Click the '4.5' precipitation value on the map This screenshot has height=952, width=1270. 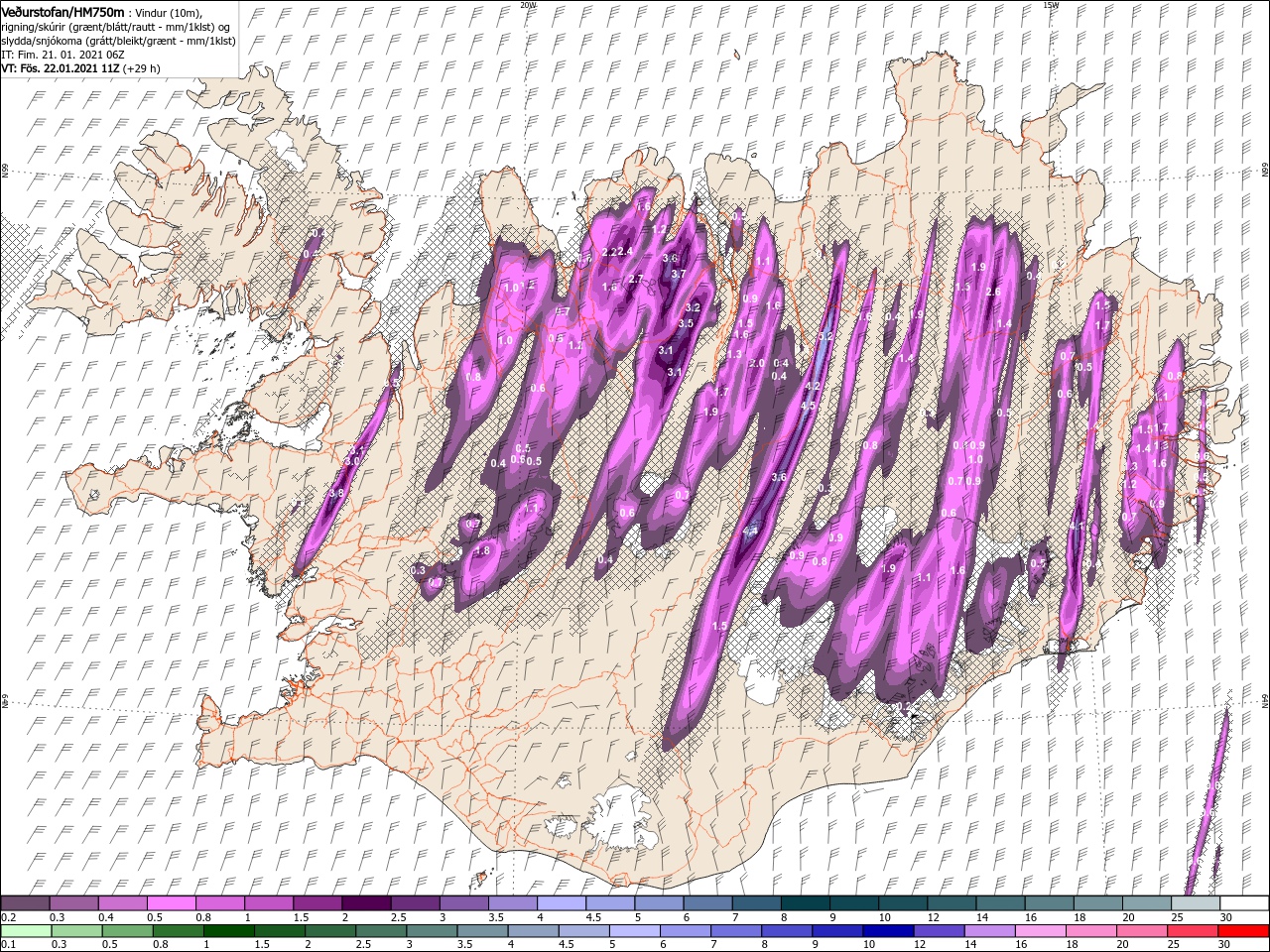tap(808, 406)
